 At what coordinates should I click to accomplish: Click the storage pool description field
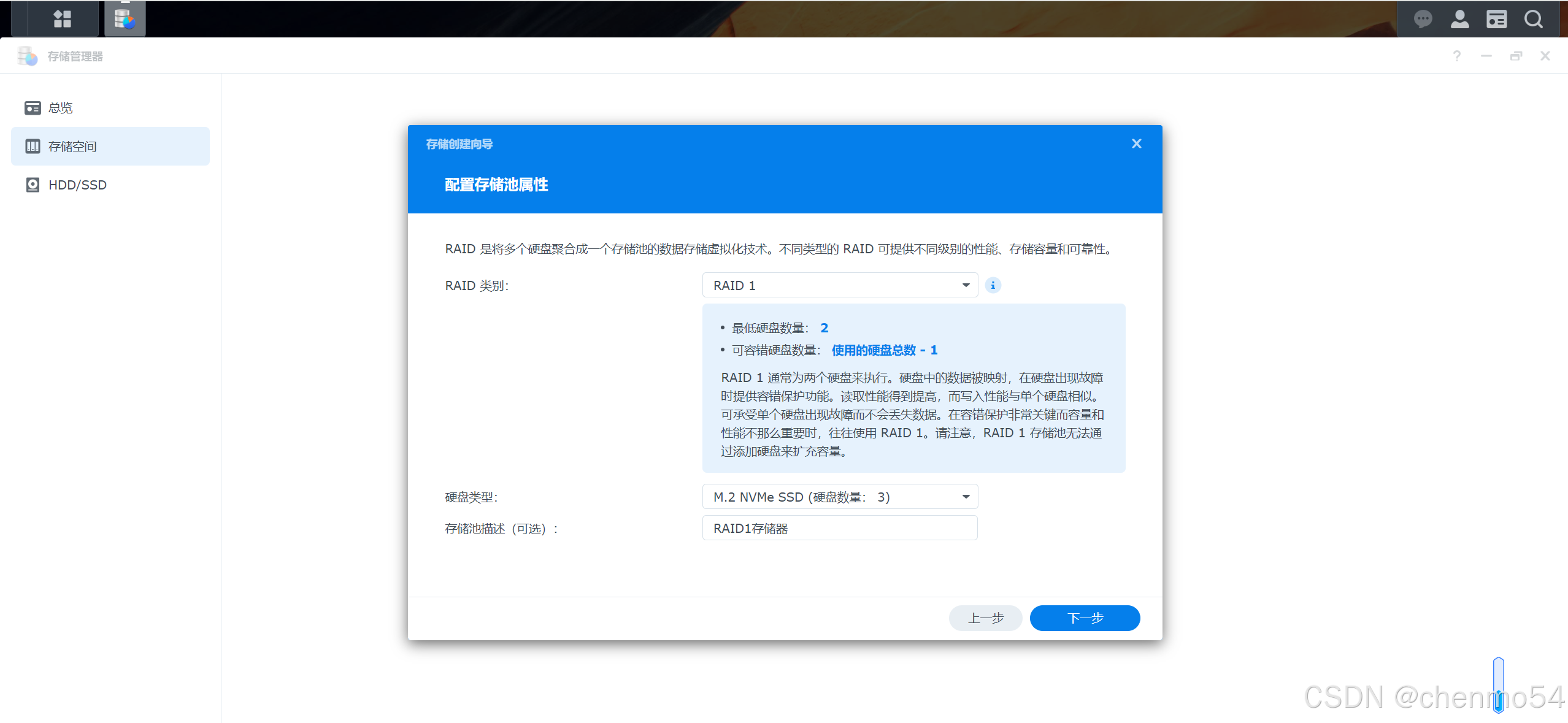pyautogui.click(x=839, y=528)
